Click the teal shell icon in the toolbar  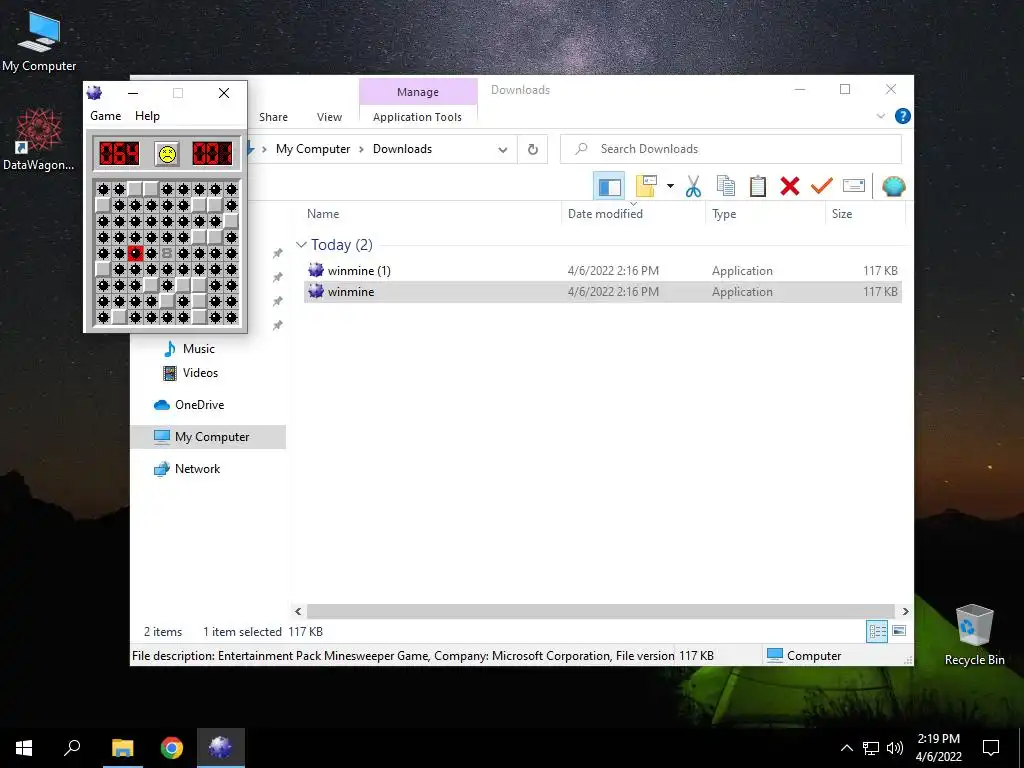(893, 186)
